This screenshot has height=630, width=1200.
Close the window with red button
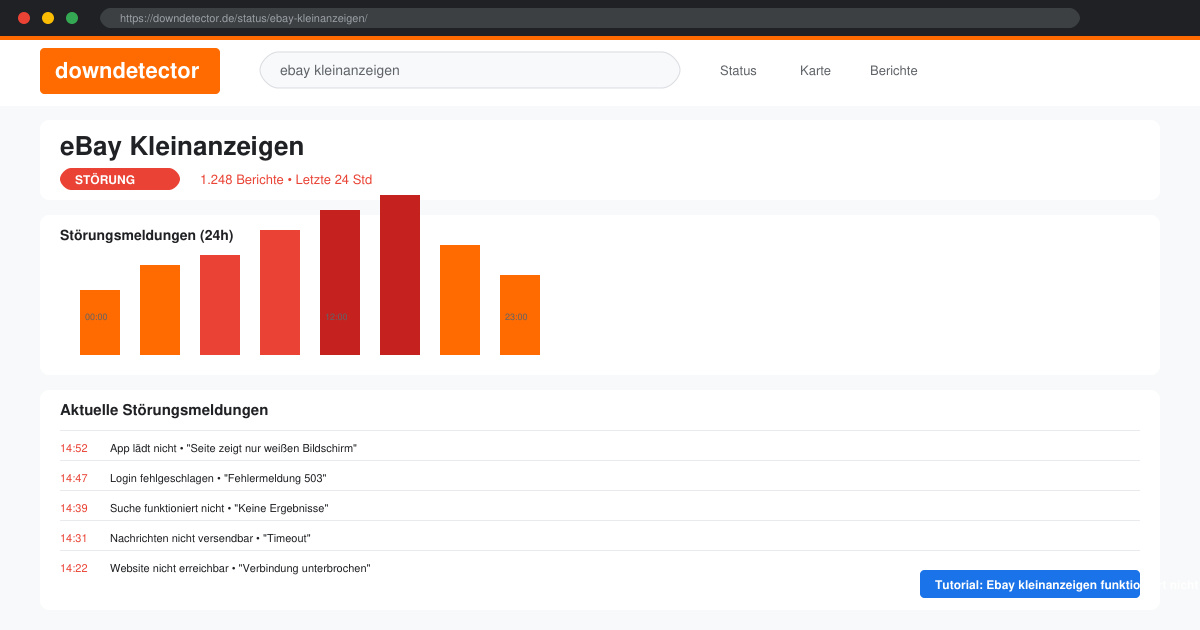click(24, 18)
